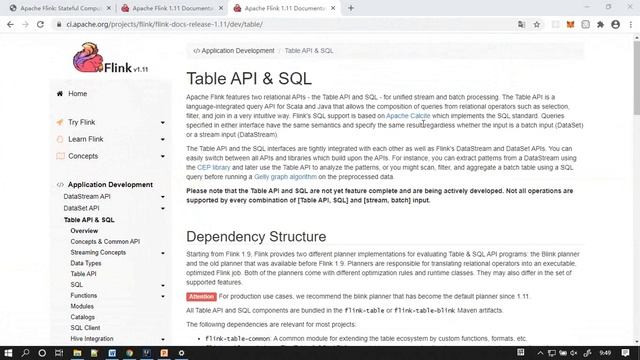Expand the Hive Integration submenu arrow
This screenshot has width=640, height=360.
pyautogui.click(x=162, y=340)
